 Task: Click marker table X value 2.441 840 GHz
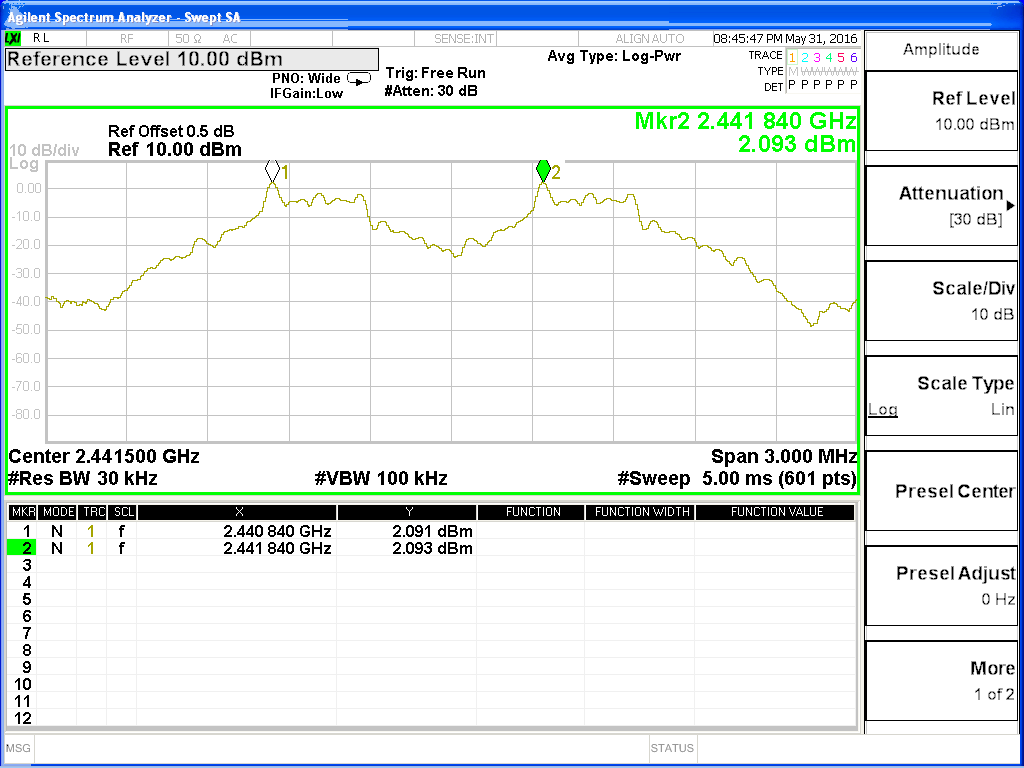277,549
